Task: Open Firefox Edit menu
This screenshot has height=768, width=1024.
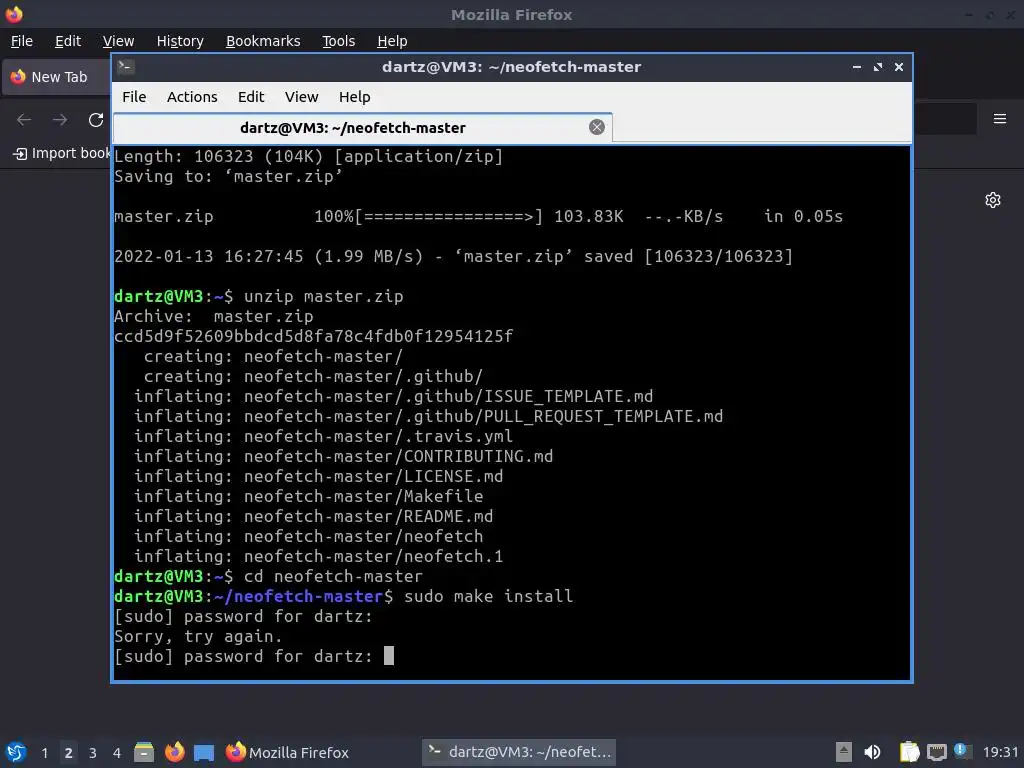Action: pos(68,41)
